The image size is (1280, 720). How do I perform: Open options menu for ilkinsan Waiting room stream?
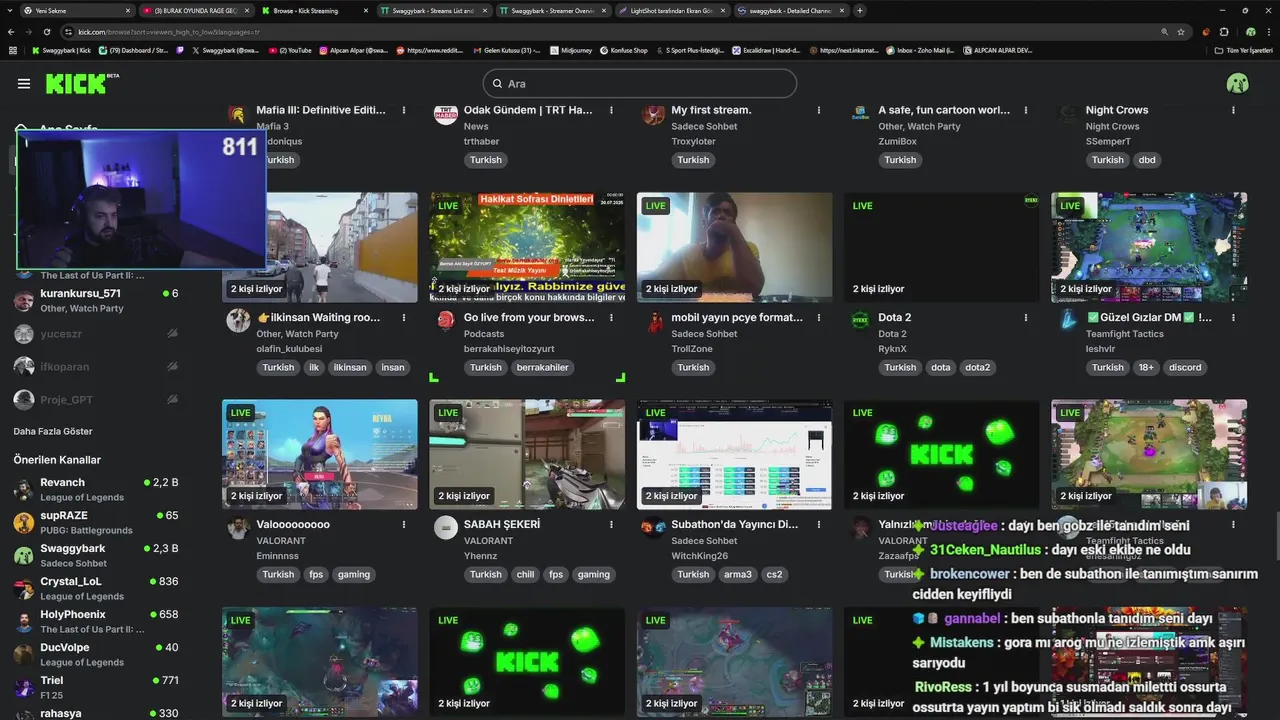point(404,317)
